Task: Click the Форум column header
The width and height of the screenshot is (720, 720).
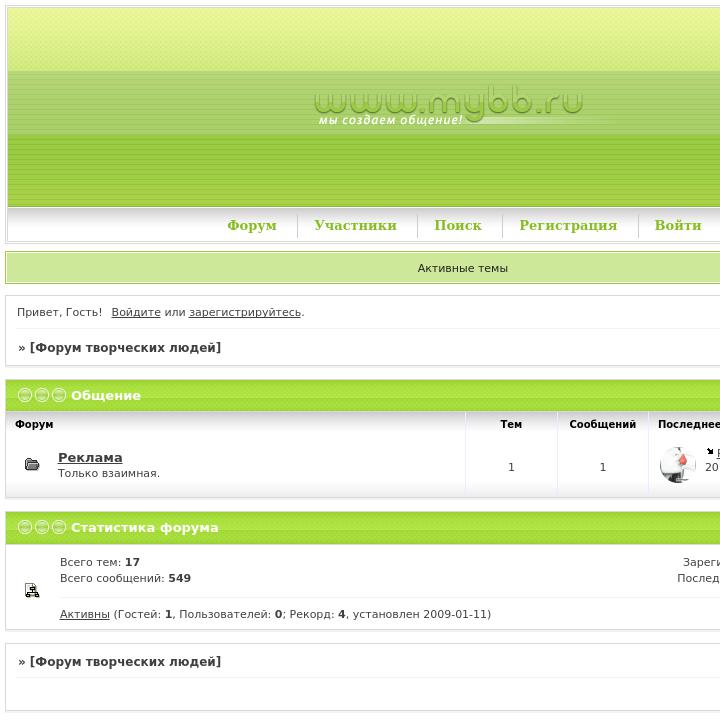Action: coord(34,424)
